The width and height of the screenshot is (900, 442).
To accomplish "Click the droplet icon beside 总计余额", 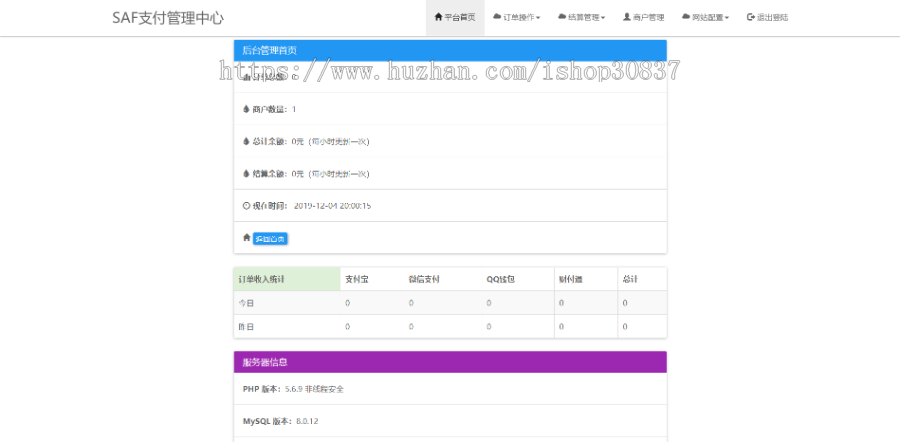I will (x=246, y=141).
